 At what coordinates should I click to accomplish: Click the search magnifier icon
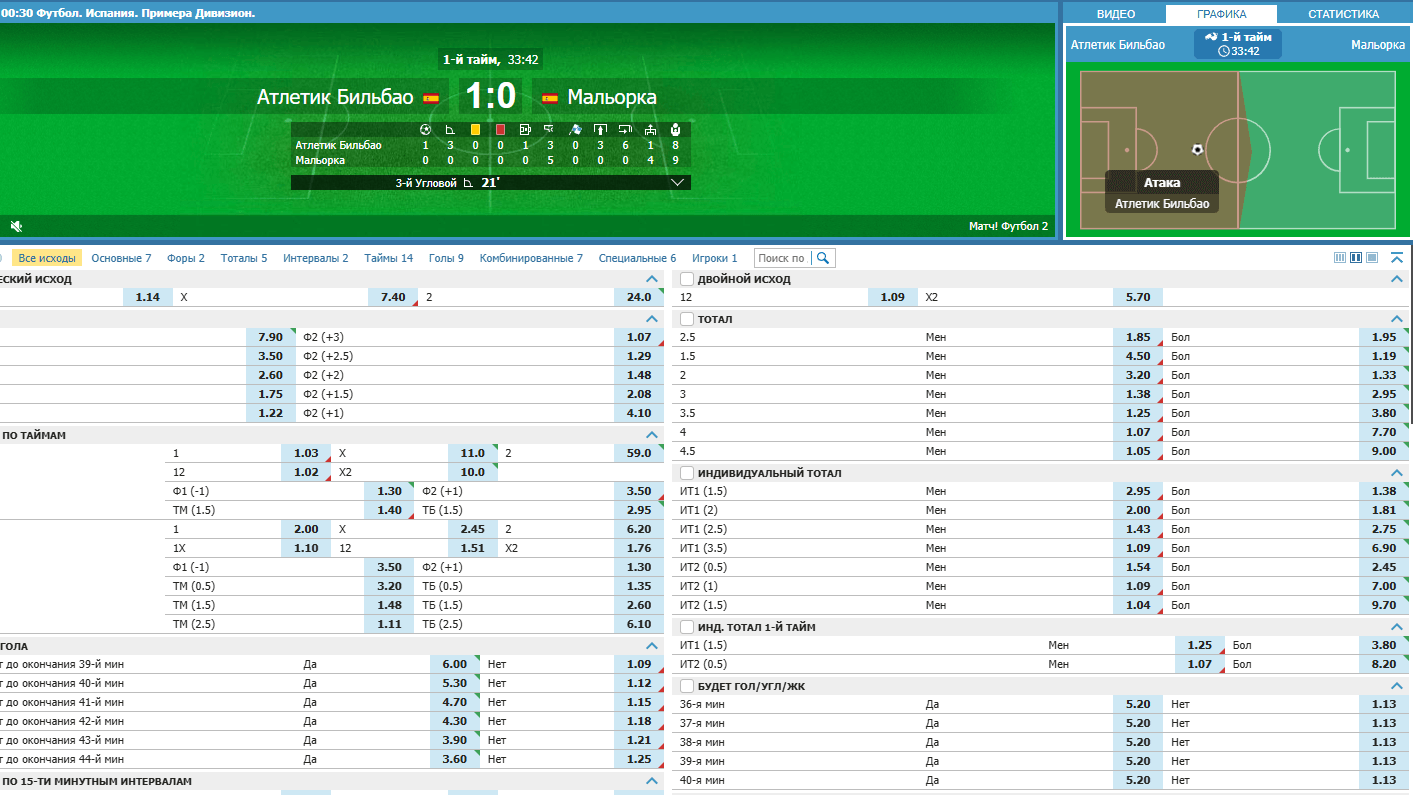823,258
